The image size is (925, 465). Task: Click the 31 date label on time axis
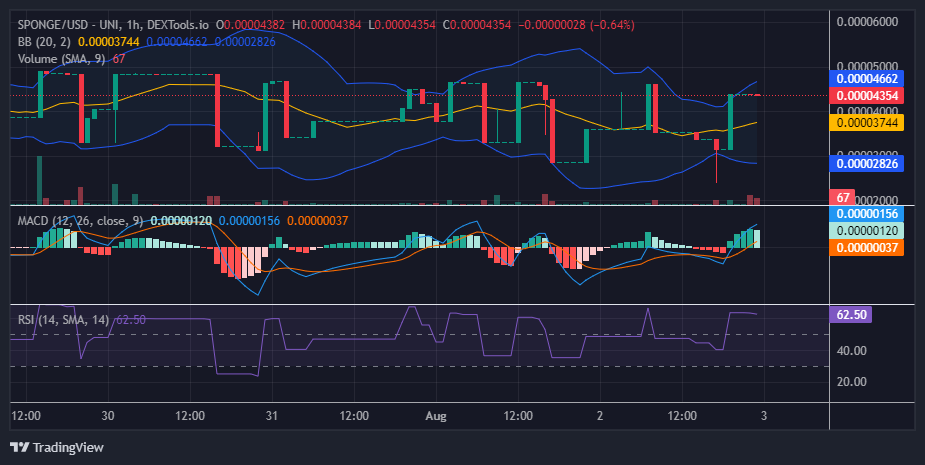[271, 415]
